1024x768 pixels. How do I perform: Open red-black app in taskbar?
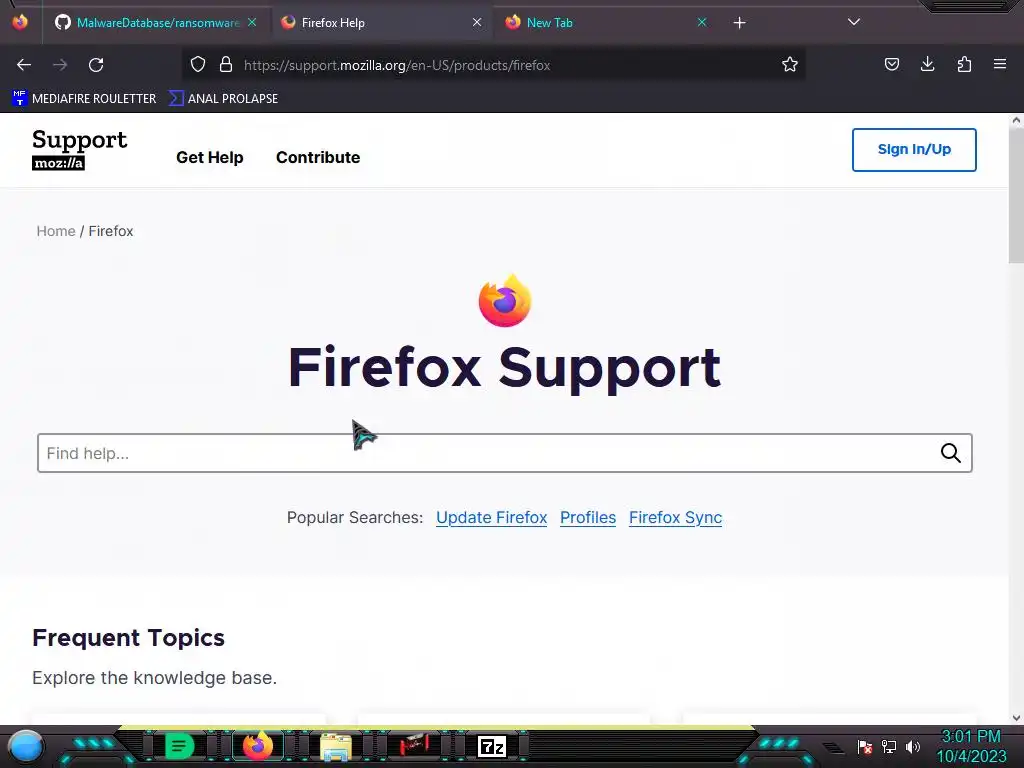point(414,745)
